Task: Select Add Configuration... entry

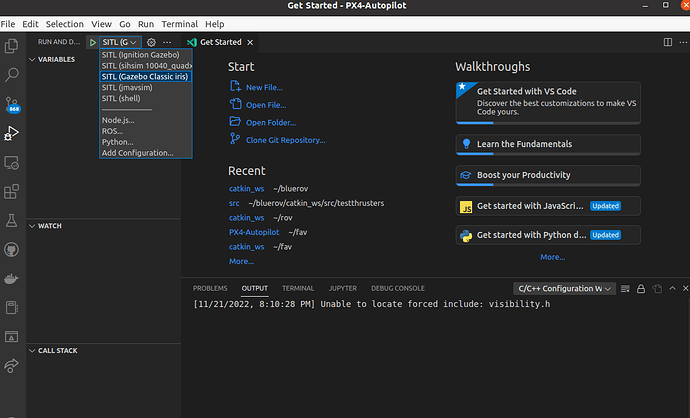Action: (146, 153)
